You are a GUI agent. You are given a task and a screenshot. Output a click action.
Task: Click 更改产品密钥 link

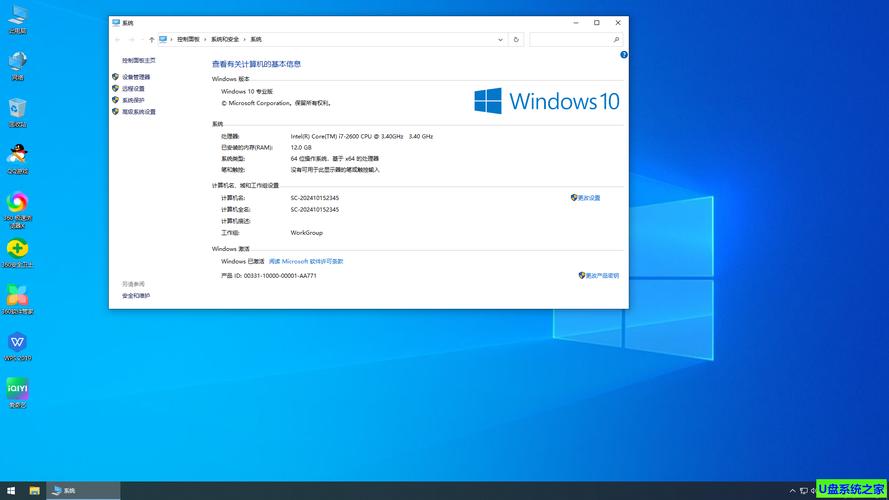(x=601, y=275)
